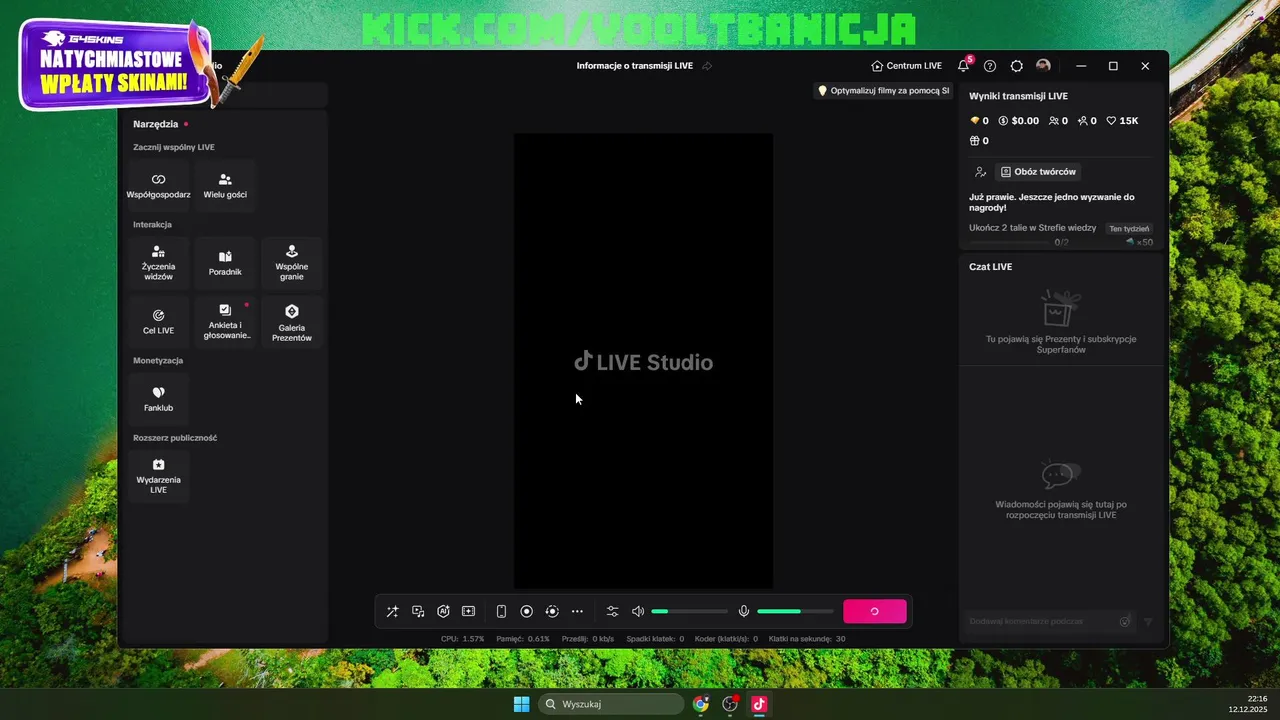Open the profile avatar menu

point(1043,65)
